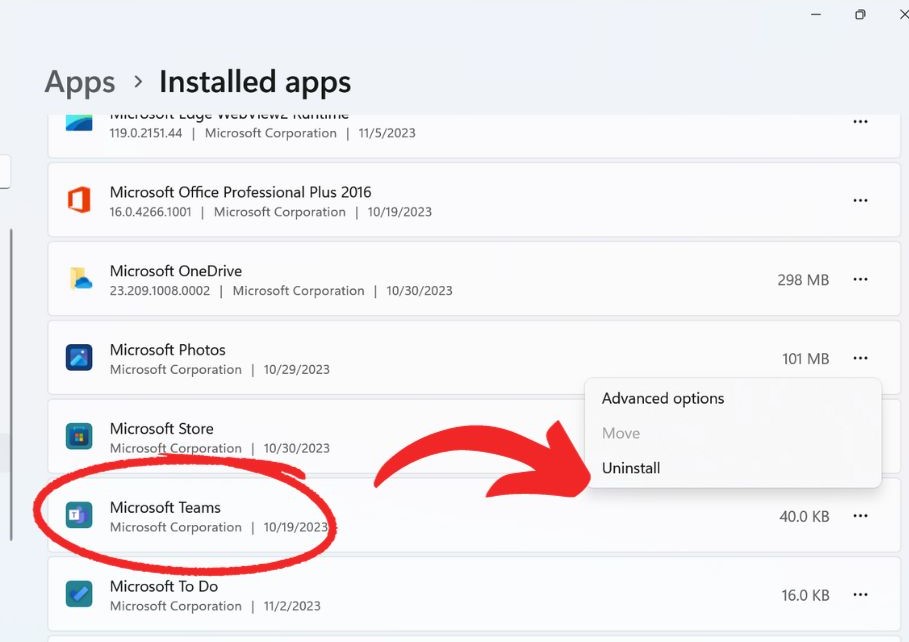Click the 298 MB size of OneDrive
The image size is (909, 642).
(x=803, y=280)
